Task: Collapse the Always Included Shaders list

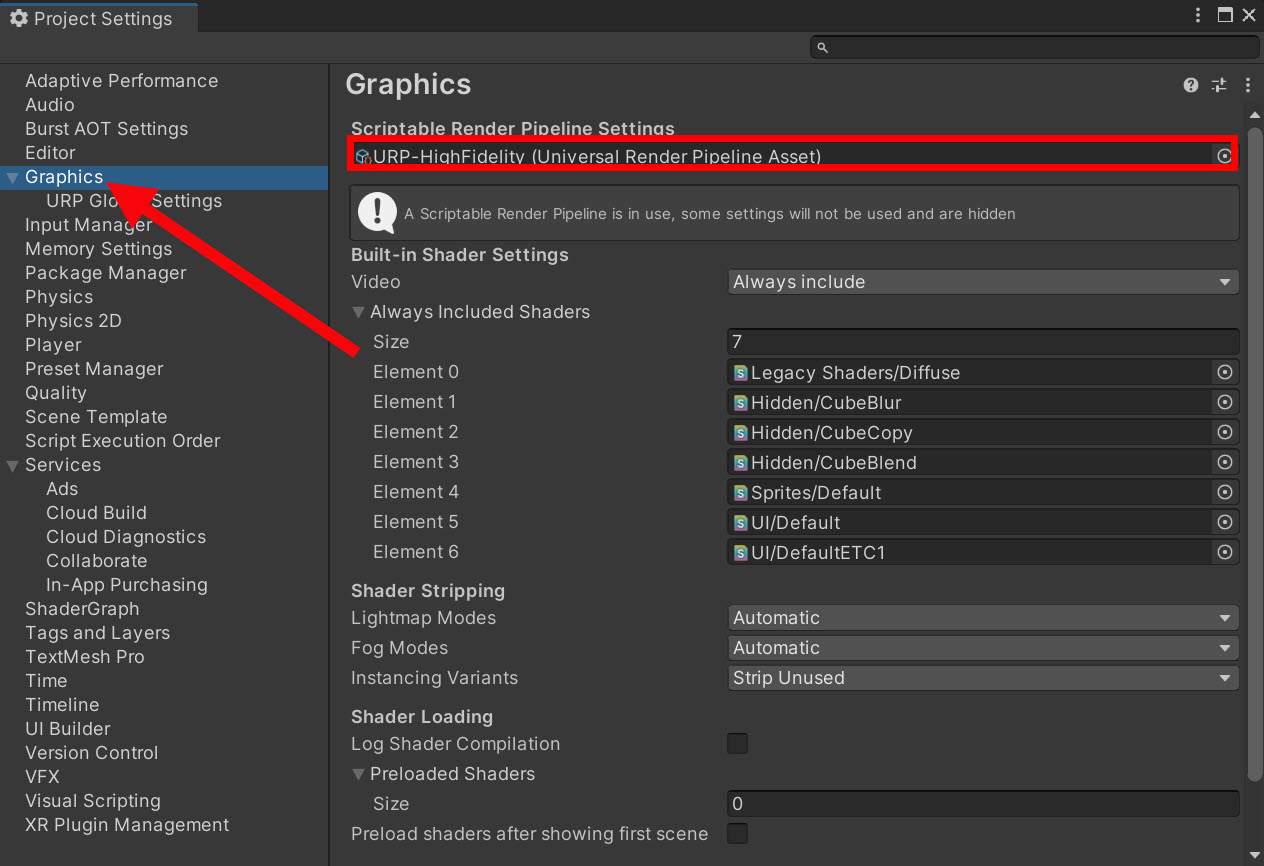Action: (x=359, y=312)
